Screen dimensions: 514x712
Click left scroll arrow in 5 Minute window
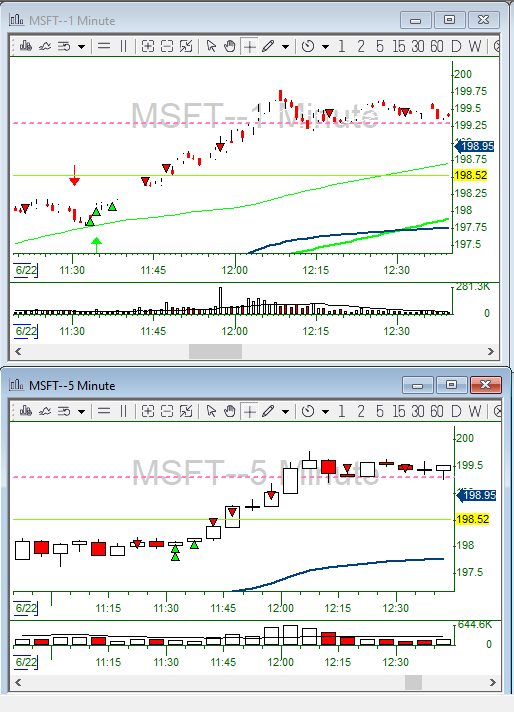click(x=18, y=682)
